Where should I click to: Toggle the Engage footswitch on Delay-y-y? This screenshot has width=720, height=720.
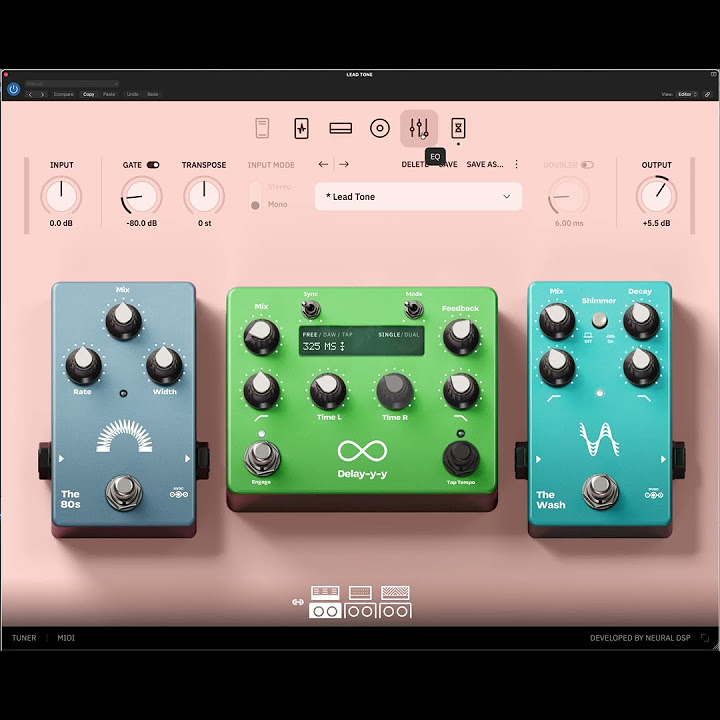coord(262,457)
